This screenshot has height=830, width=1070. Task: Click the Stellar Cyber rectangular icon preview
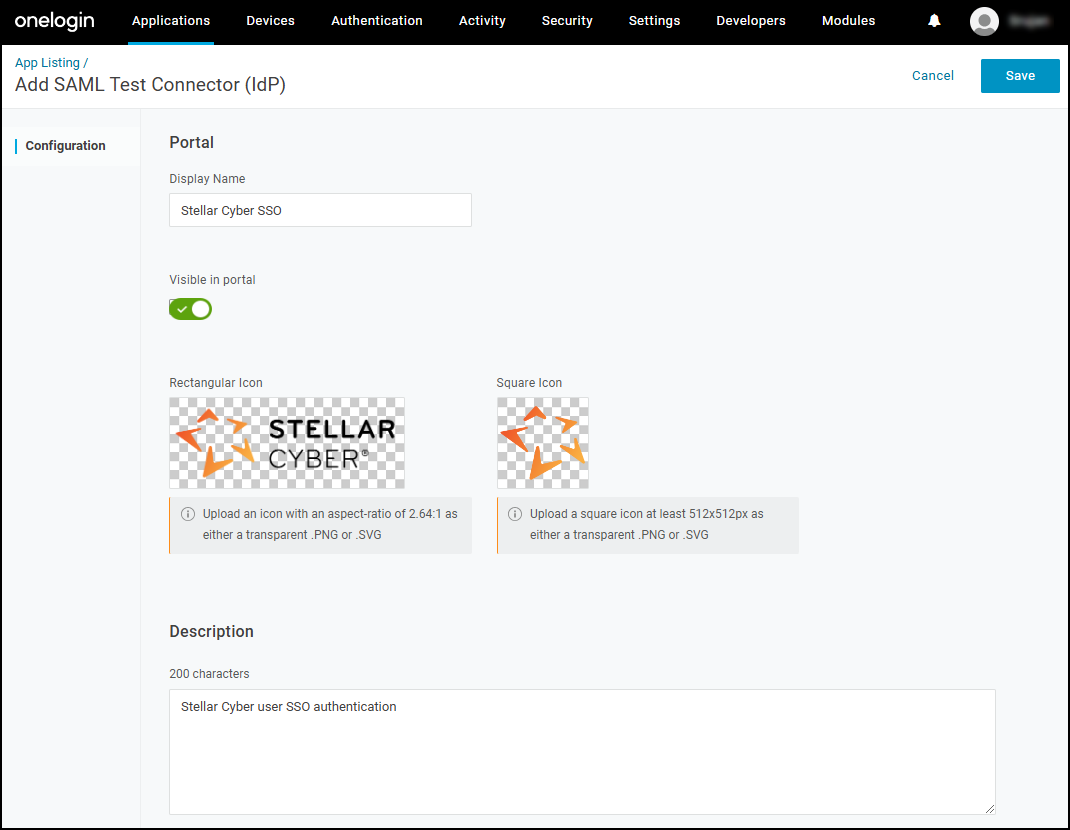click(286, 443)
